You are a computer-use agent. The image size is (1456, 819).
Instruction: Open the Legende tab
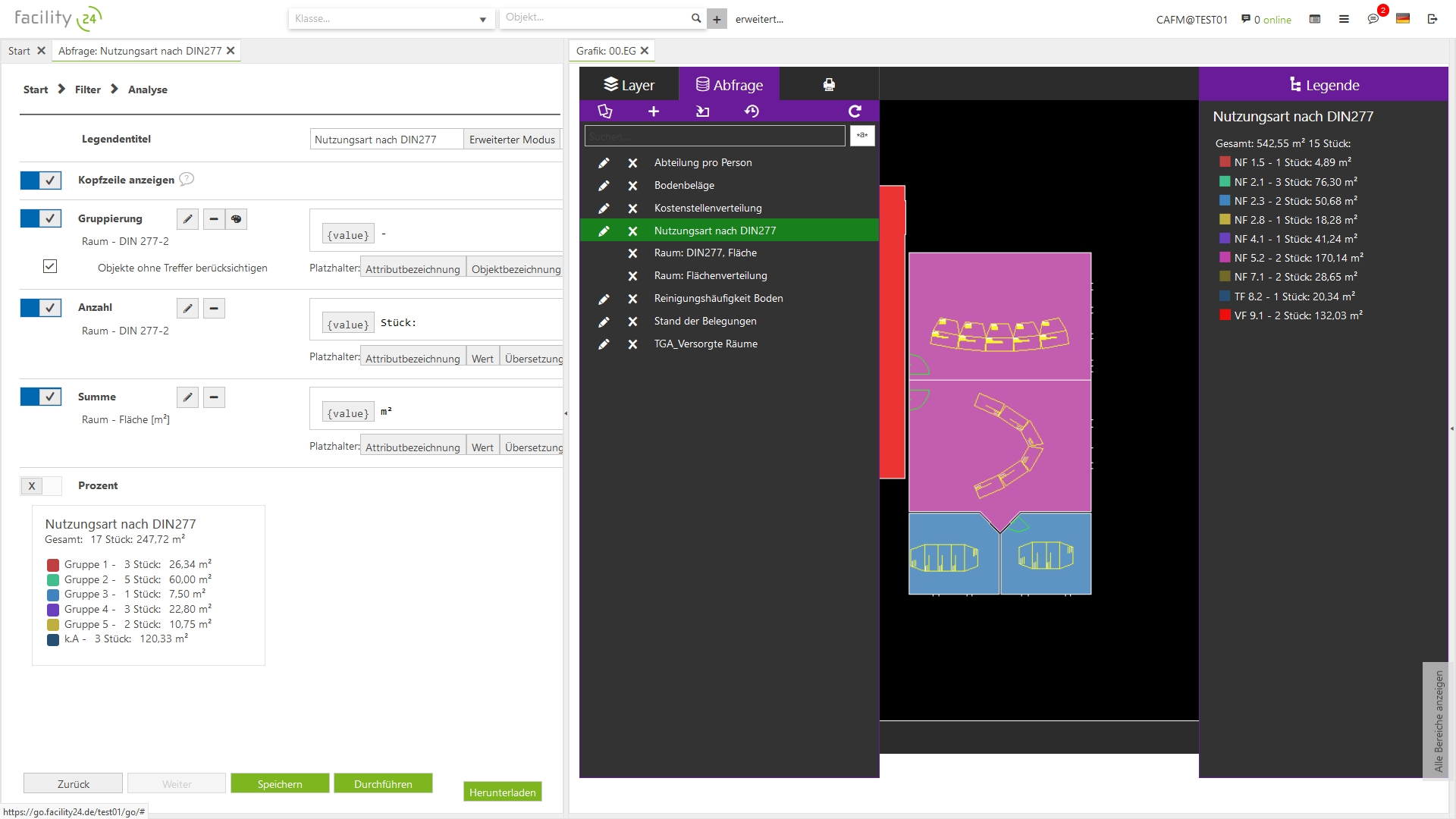(1323, 85)
